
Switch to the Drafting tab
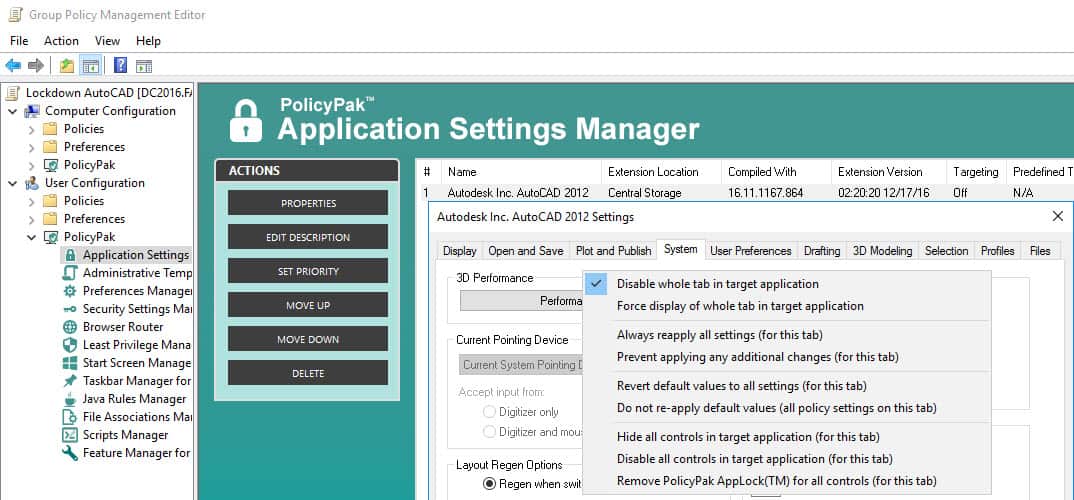(x=822, y=251)
